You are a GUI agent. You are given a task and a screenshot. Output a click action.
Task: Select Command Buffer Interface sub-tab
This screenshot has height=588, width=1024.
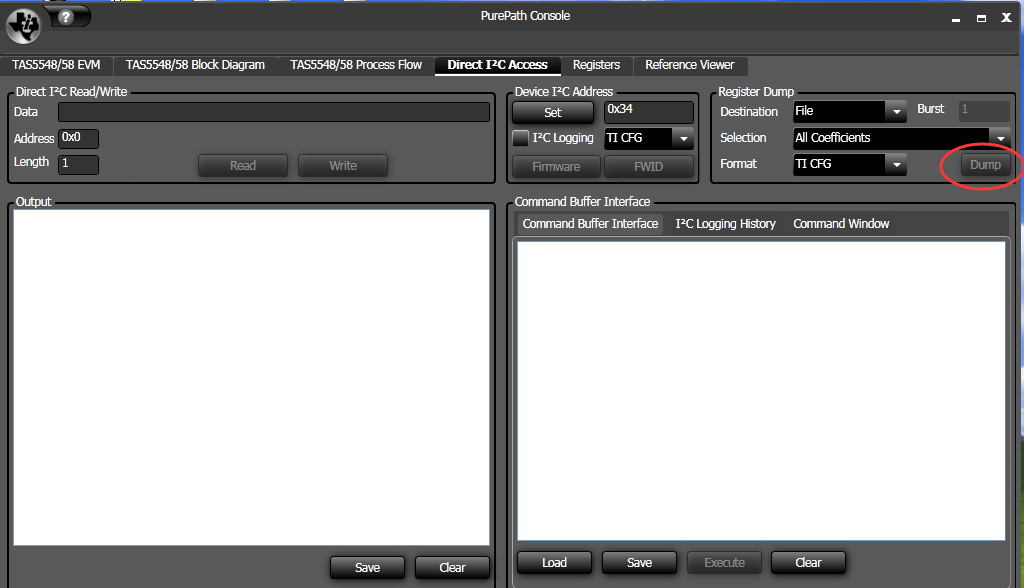590,223
